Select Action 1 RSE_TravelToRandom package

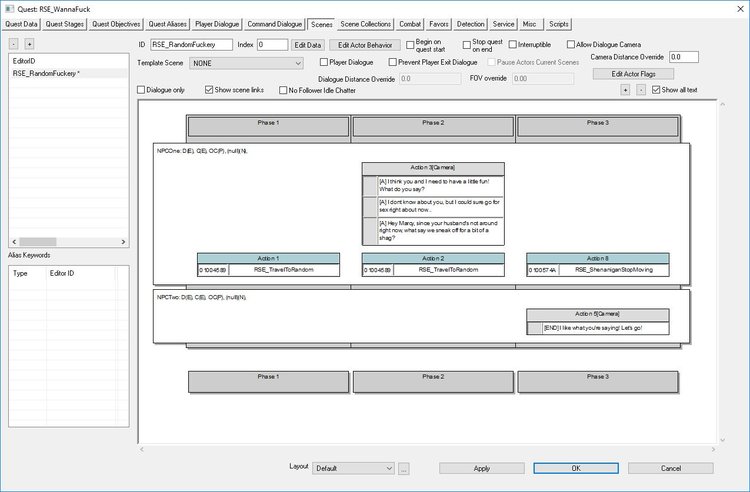point(268,270)
